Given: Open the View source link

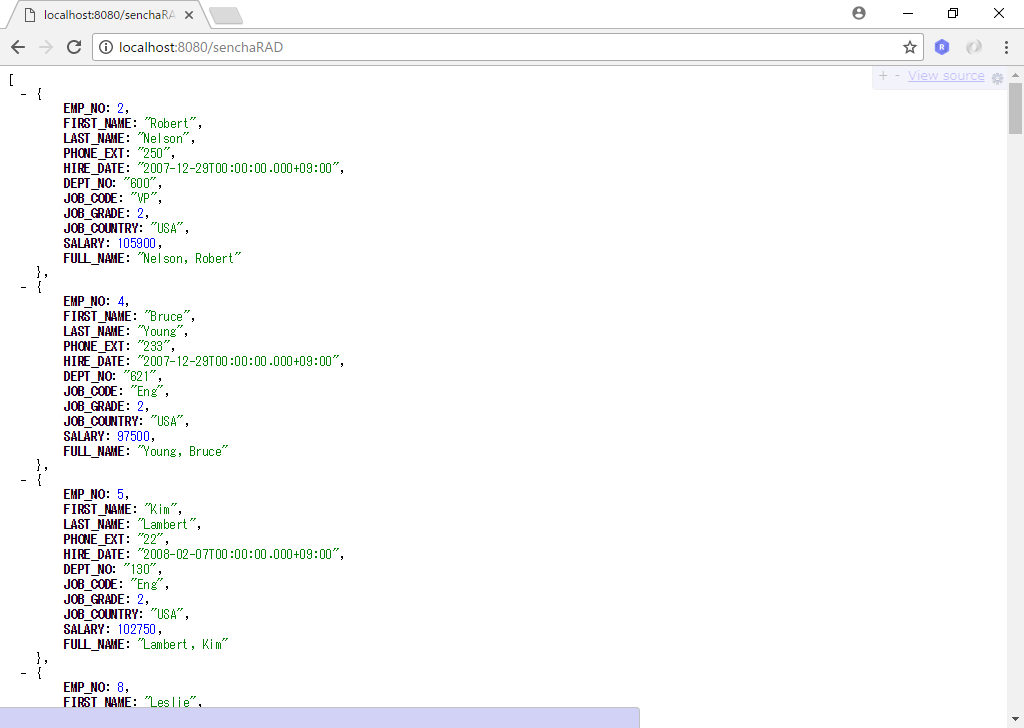Looking at the screenshot, I should pos(945,76).
